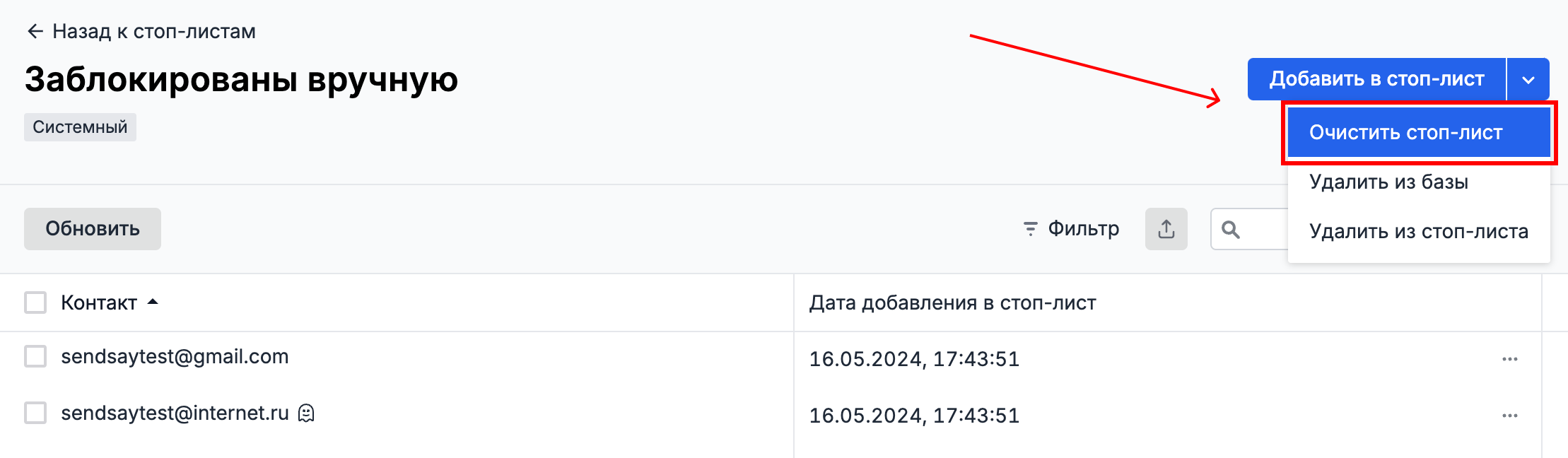Check the box for sendsaytest@gmail.com
Viewport: 1568px width, 458px height.
point(35,356)
